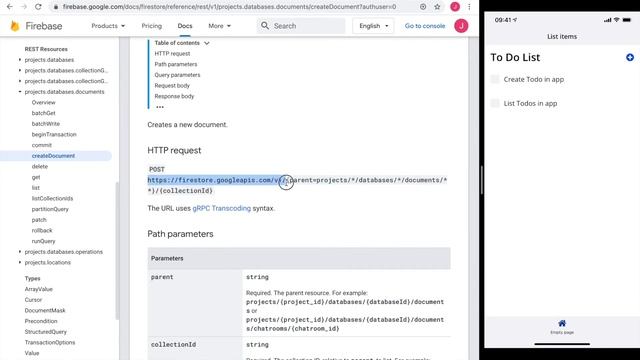Open the More dropdown menu
The width and height of the screenshot is (640, 360).
[x=220, y=26]
